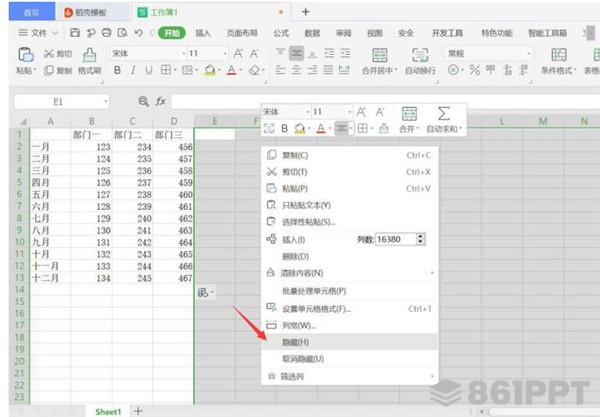
Task: Click Merge and Center (合并居中) icon
Action: pos(379,55)
